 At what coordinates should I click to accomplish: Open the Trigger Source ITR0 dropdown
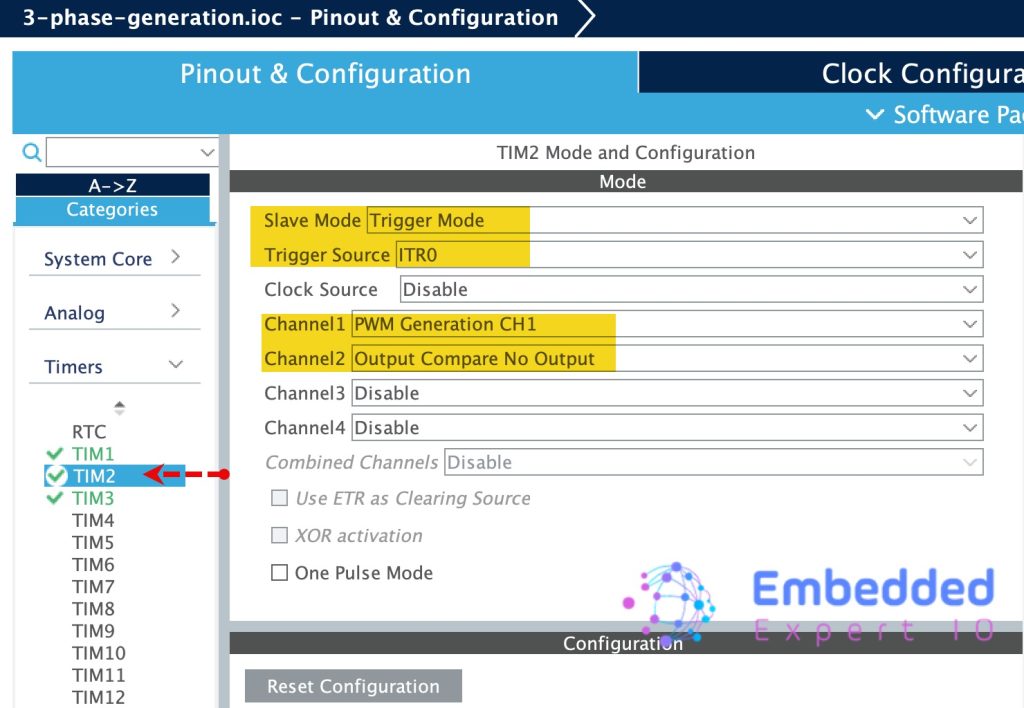(x=689, y=255)
